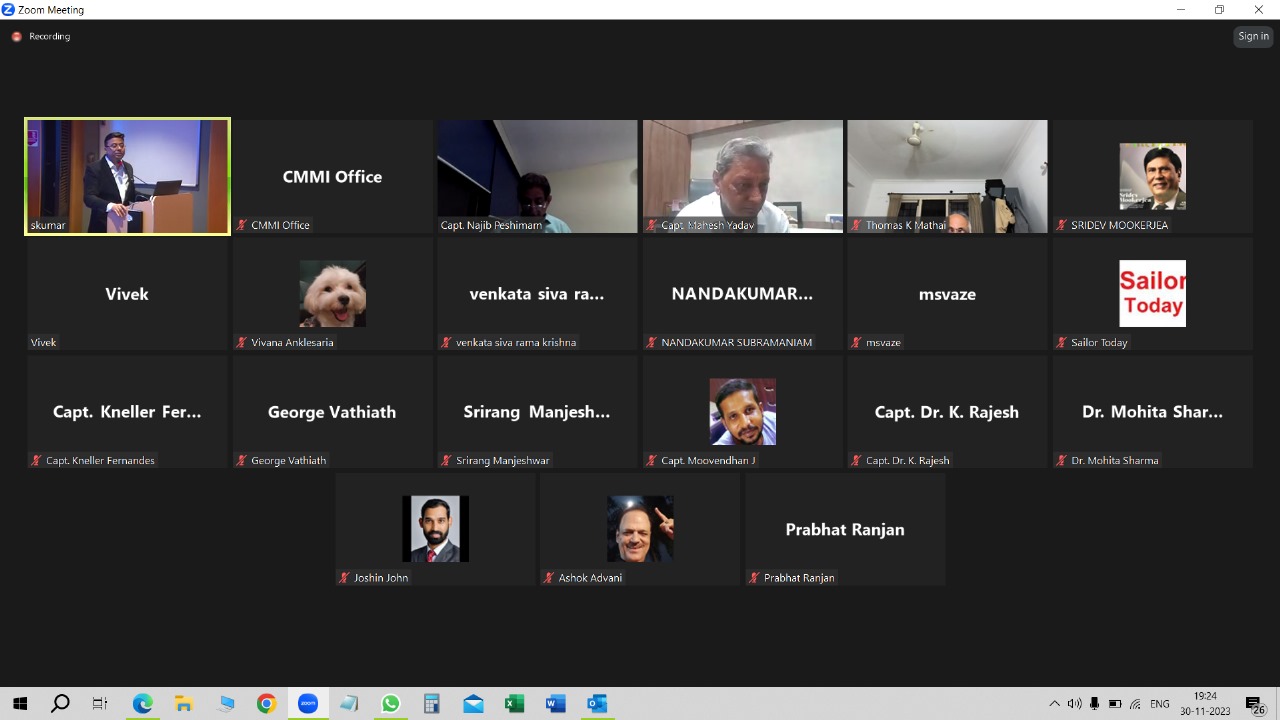Image resolution: width=1280 pixels, height=720 pixels.
Task: Open Microsoft Excel from the taskbar
Action: pyautogui.click(x=514, y=704)
